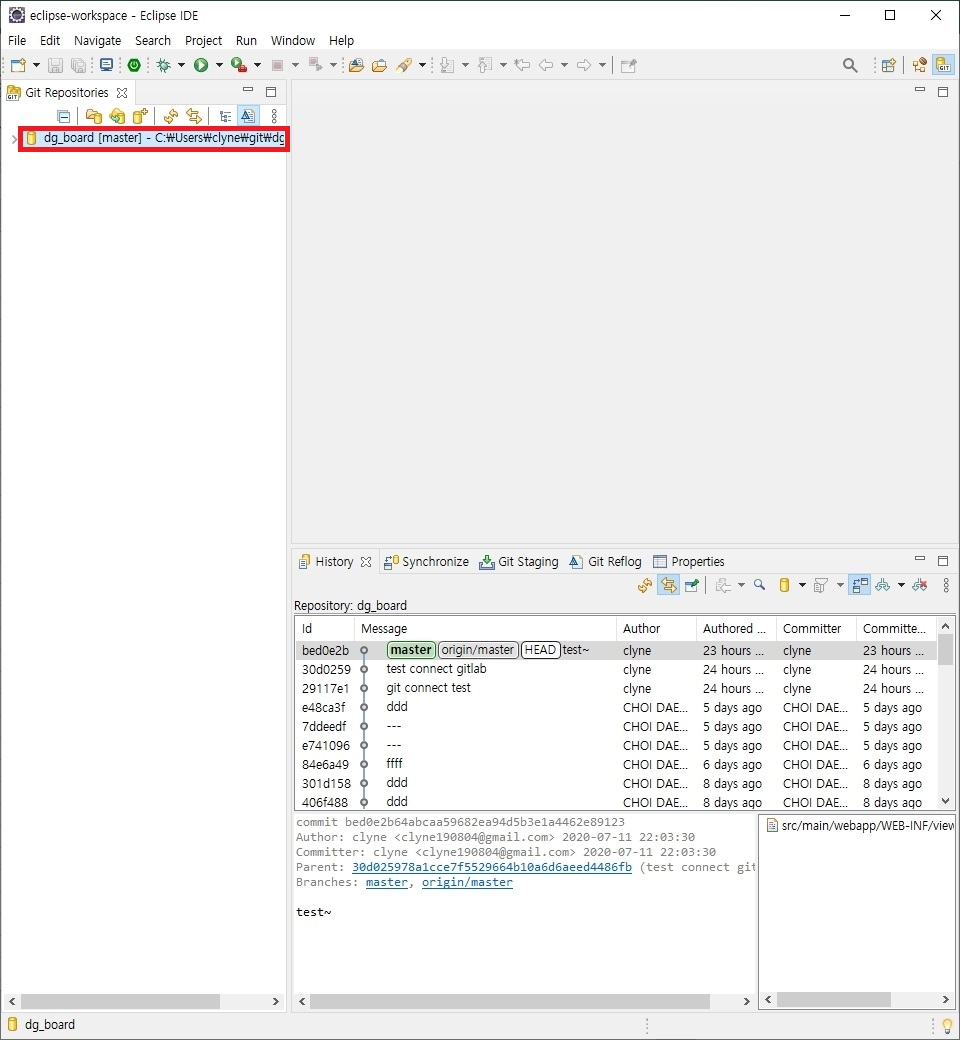960x1040 pixels.
Task: Click the Run External Tools icon
Action: click(239, 65)
